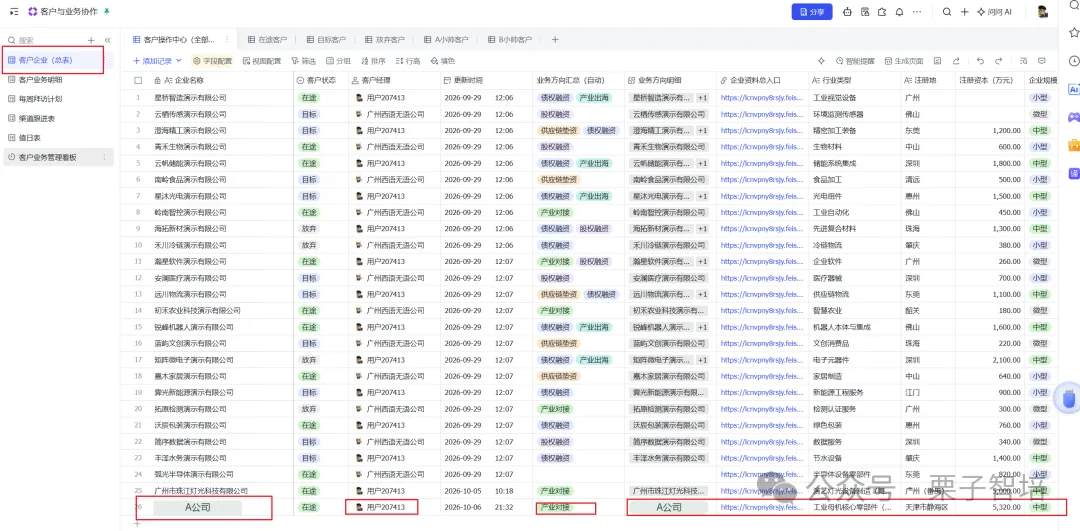Click the 生成页面 button

[904, 61]
